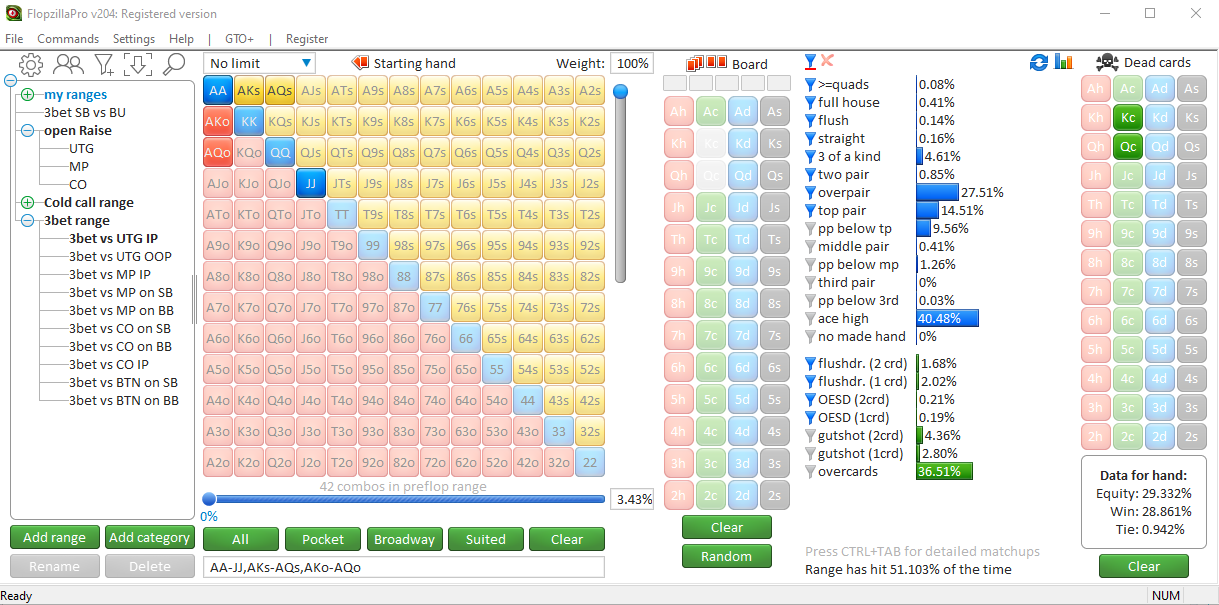Toggle the 22 hand in the matrix
Image resolution: width=1219 pixels, height=605 pixels.
tap(590, 462)
